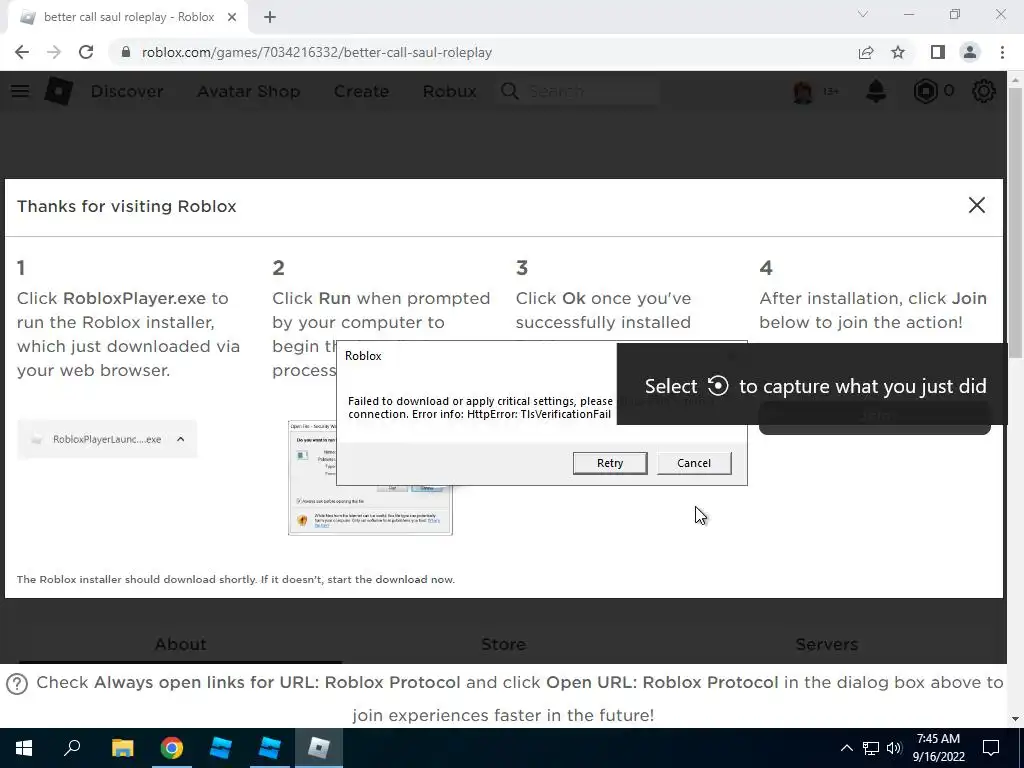
Task: Open the Robux page
Action: tap(449, 91)
